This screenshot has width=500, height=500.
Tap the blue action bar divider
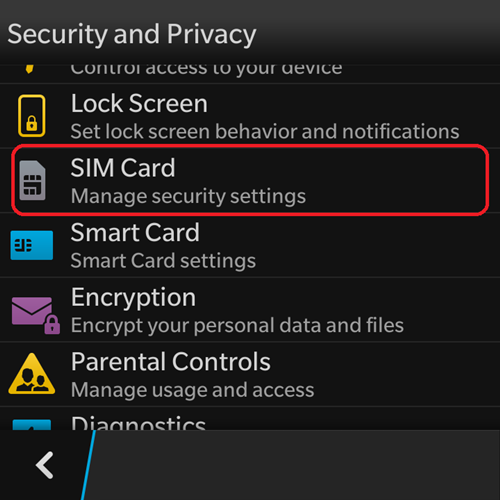click(x=88, y=465)
